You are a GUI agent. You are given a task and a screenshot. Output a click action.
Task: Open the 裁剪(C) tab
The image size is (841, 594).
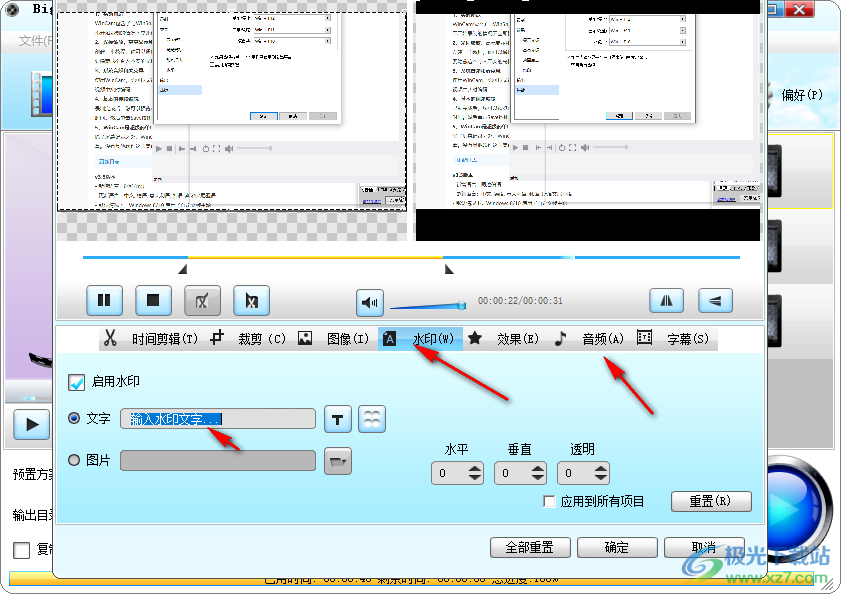pyautogui.click(x=262, y=339)
